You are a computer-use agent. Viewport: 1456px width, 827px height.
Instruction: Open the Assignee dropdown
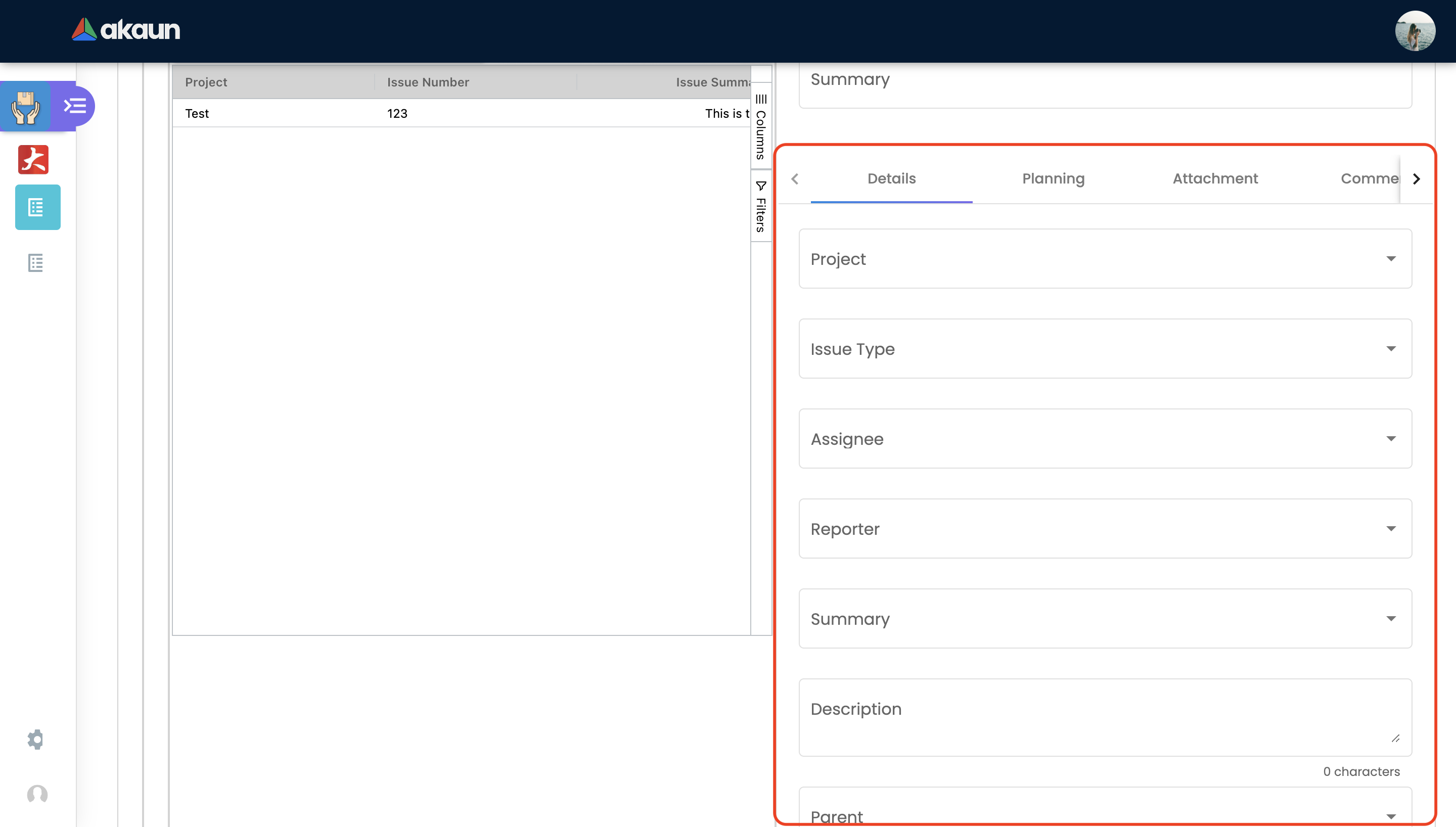pyautogui.click(x=1105, y=438)
